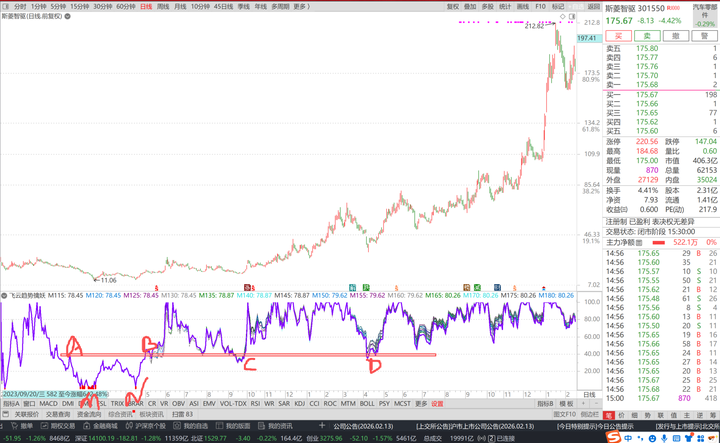Expand 更多 indicators list near MCST

421,404
